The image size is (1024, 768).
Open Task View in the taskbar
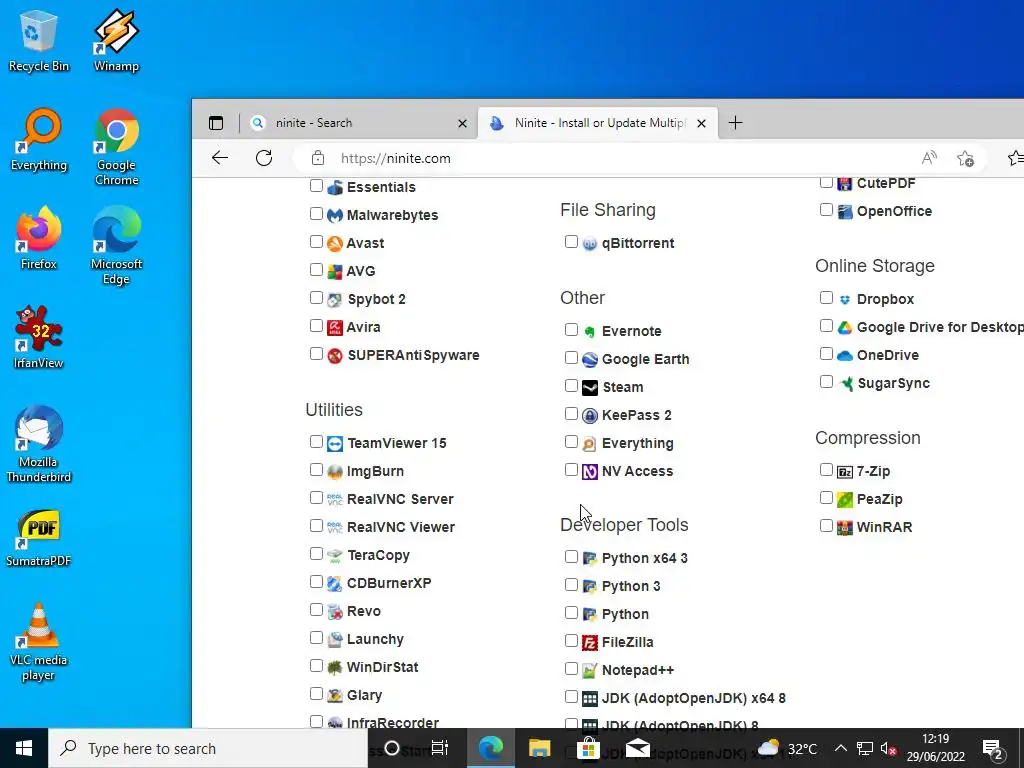tap(440, 748)
